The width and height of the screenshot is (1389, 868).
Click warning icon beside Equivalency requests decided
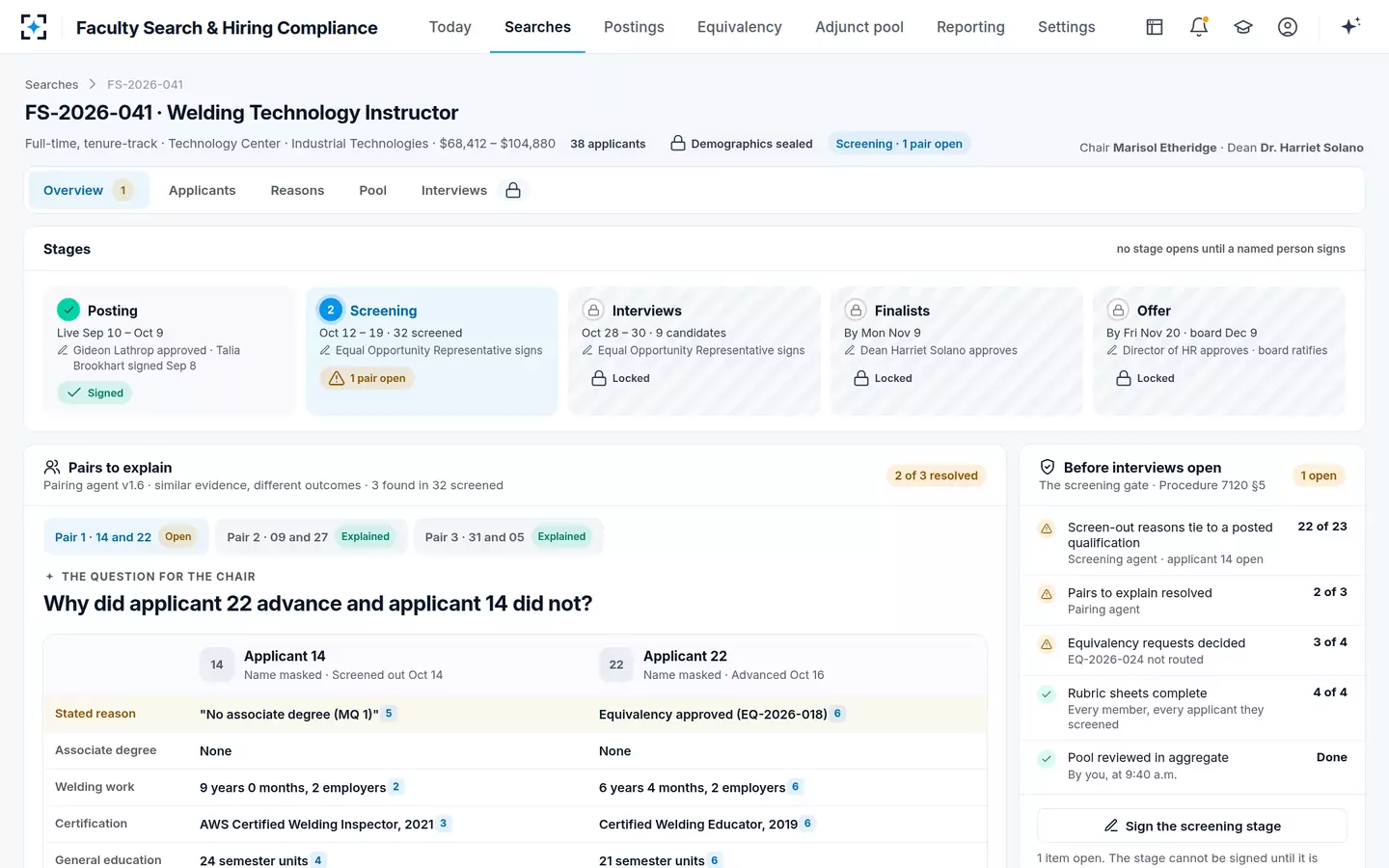pos(1047,643)
